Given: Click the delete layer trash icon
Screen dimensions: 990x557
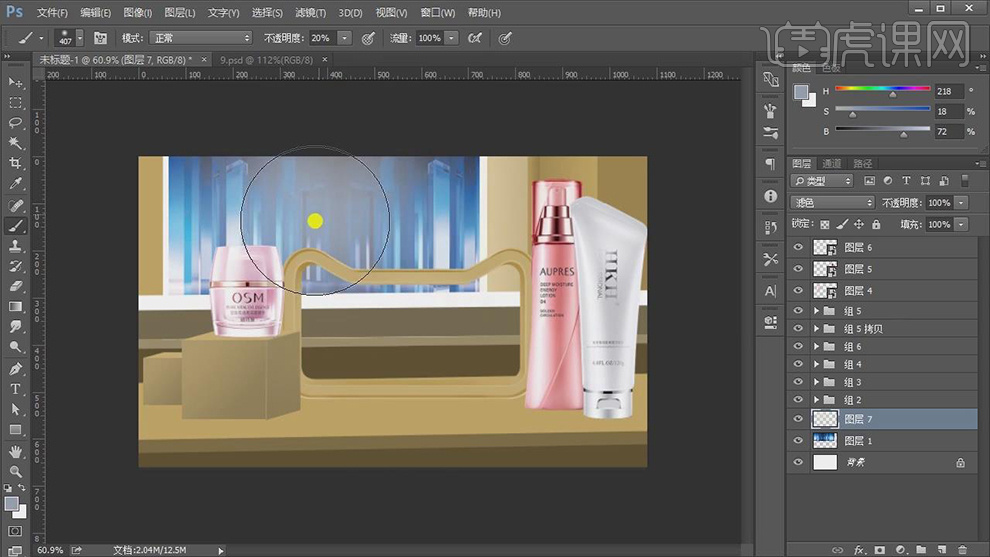Looking at the screenshot, I should (x=962, y=550).
